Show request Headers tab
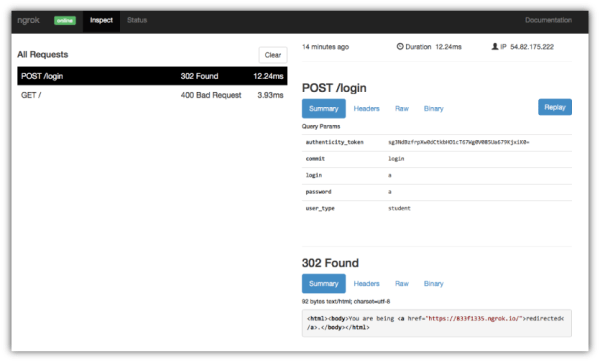 click(367, 109)
